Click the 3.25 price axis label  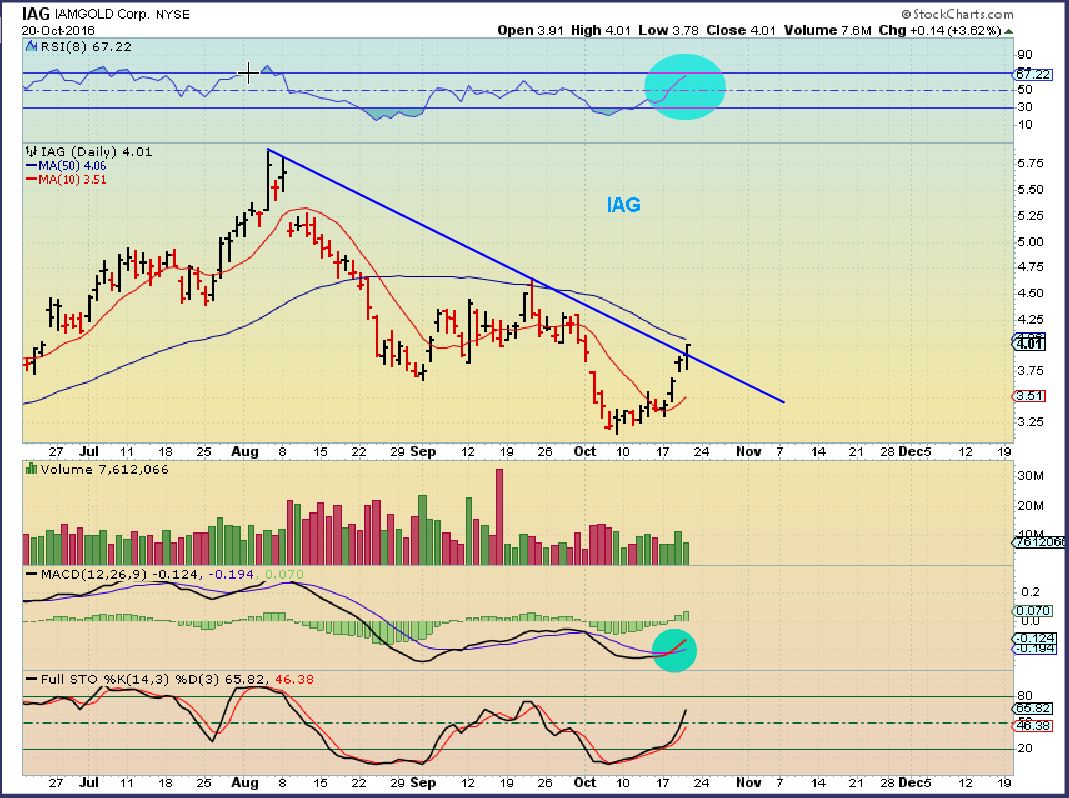(x=1030, y=422)
